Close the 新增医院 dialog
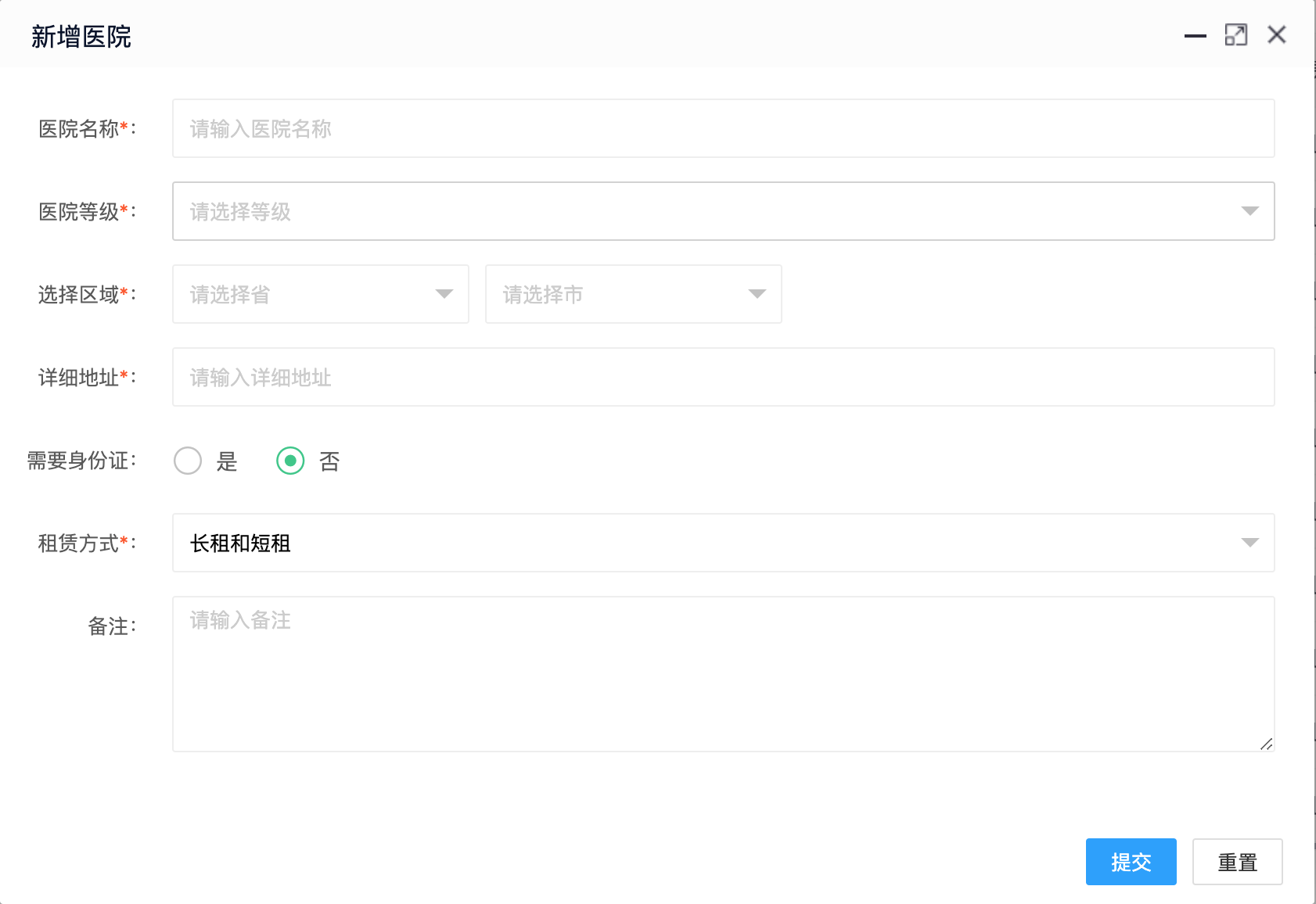Viewport: 1316px width, 904px height. click(1277, 35)
